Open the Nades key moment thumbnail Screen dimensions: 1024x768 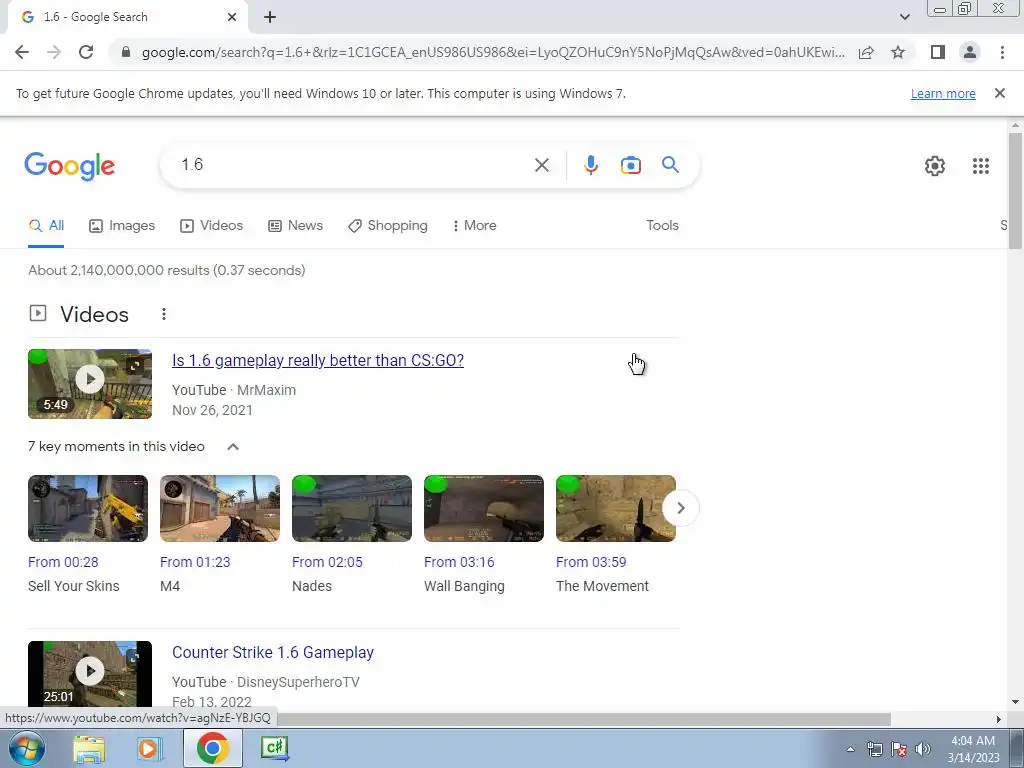tap(351, 508)
